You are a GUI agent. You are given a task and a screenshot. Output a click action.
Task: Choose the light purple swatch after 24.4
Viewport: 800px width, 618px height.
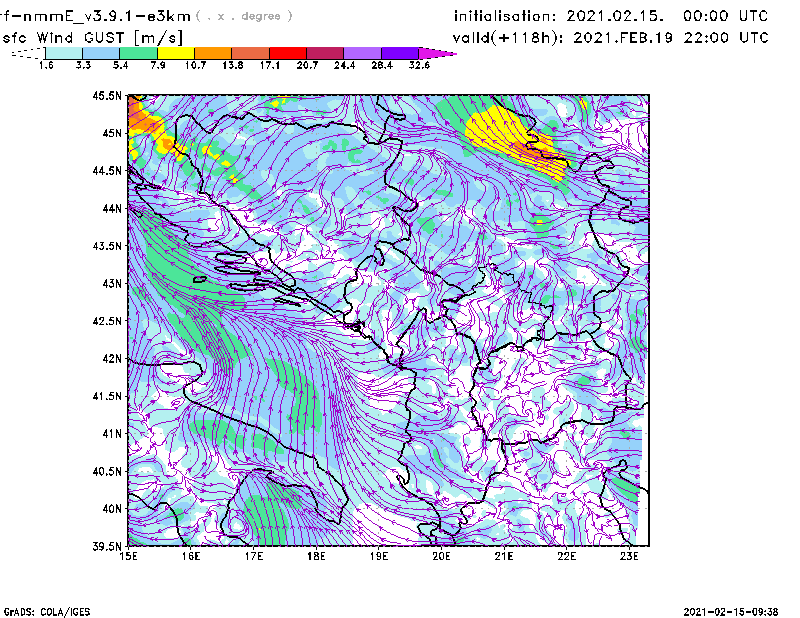click(x=362, y=53)
